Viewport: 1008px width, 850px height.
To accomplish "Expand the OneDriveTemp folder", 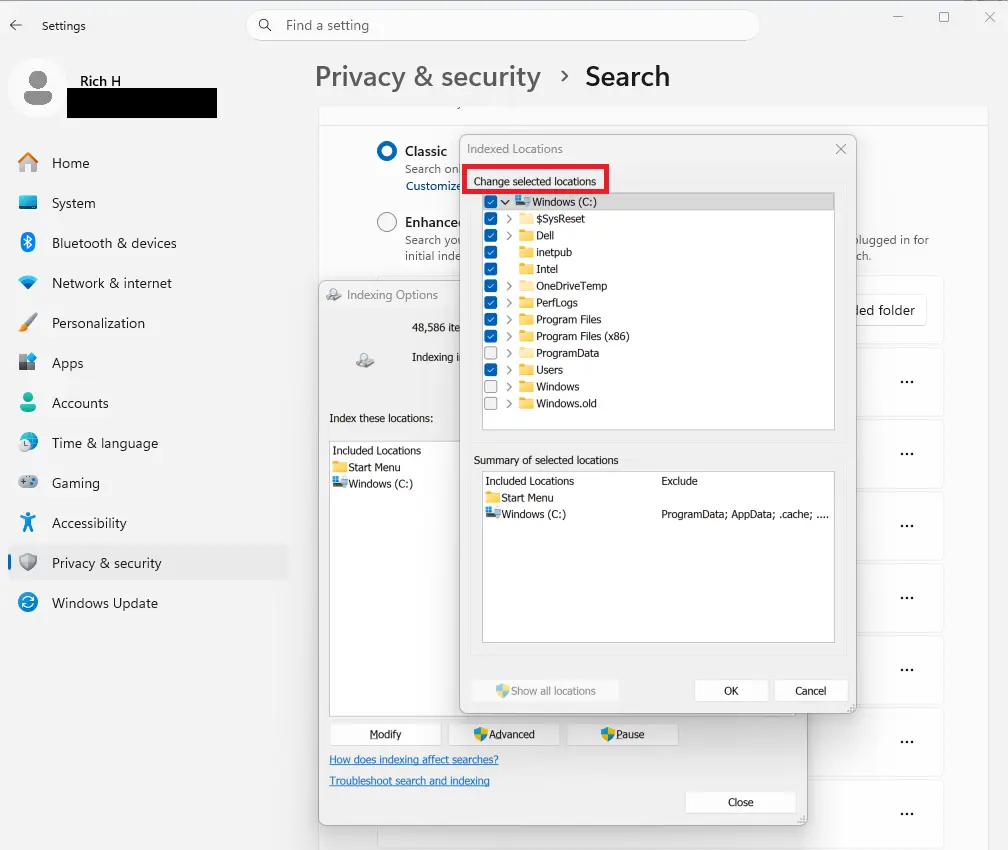I will (x=509, y=285).
